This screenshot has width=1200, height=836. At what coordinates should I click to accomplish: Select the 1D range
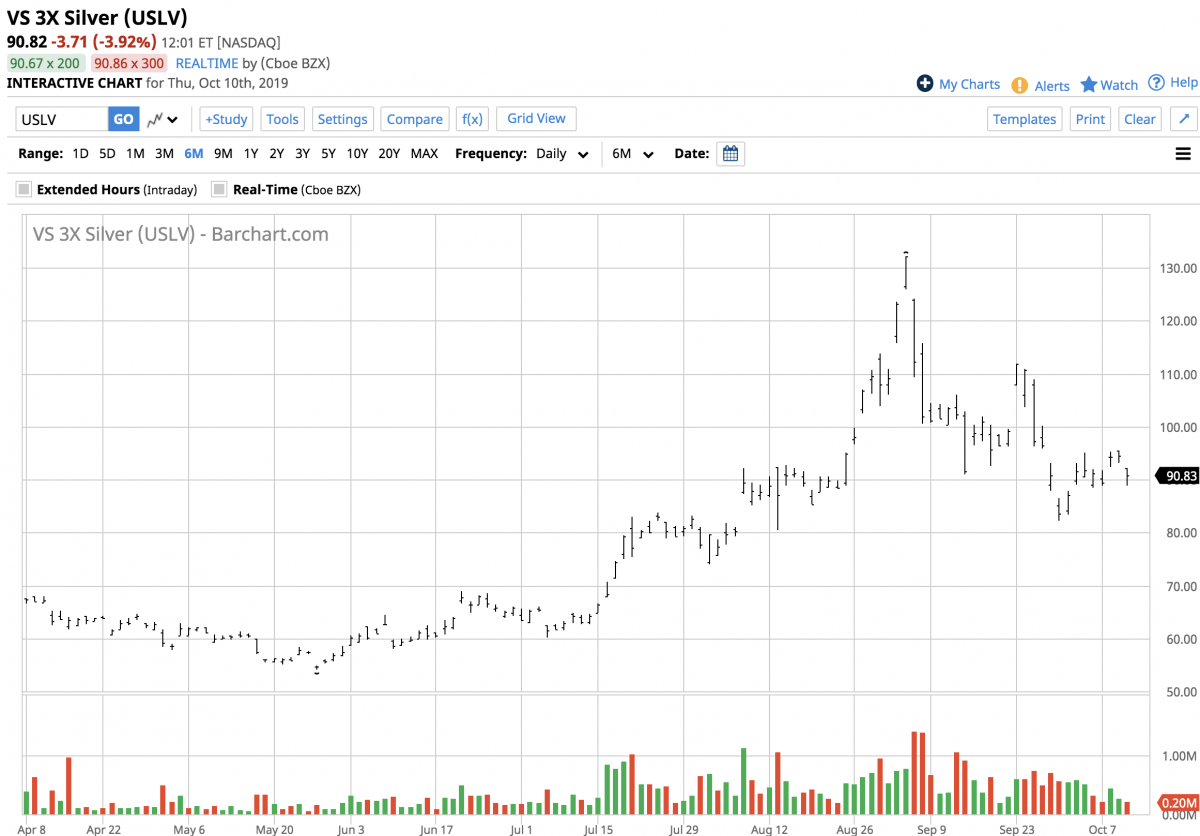(80, 154)
